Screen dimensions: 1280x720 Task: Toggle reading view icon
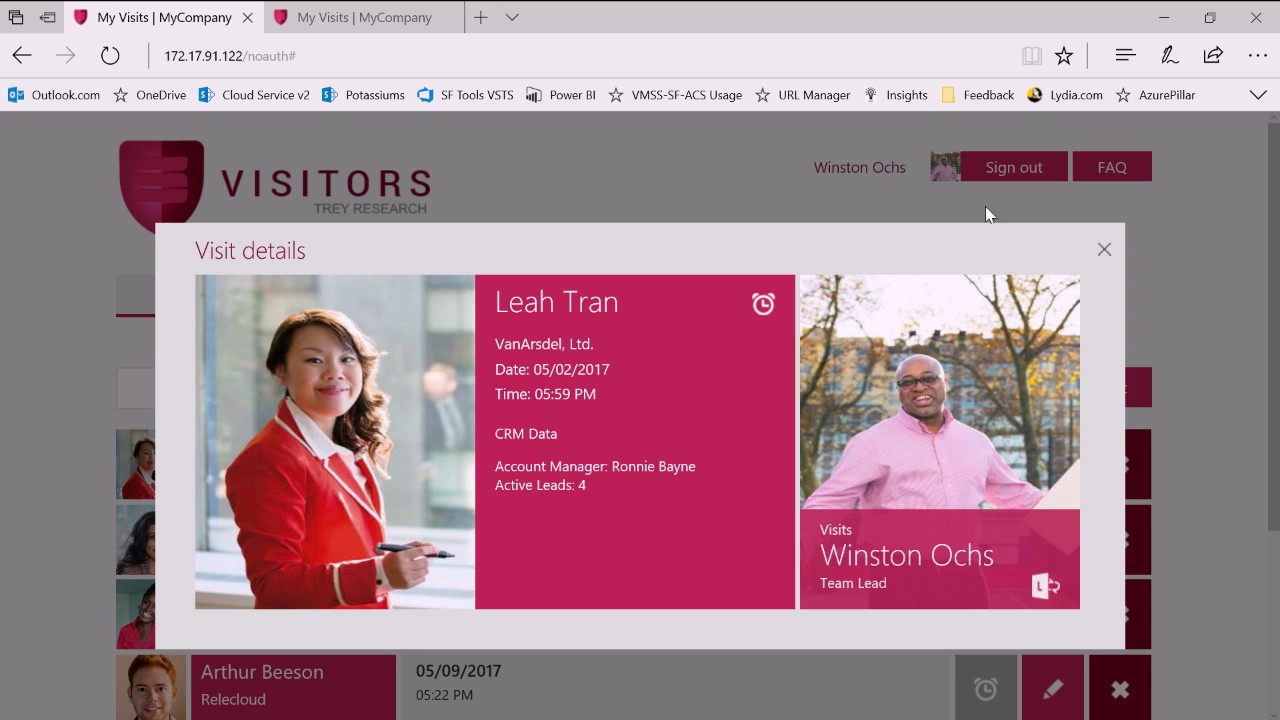pyautogui.click(x=1032, y=56)
